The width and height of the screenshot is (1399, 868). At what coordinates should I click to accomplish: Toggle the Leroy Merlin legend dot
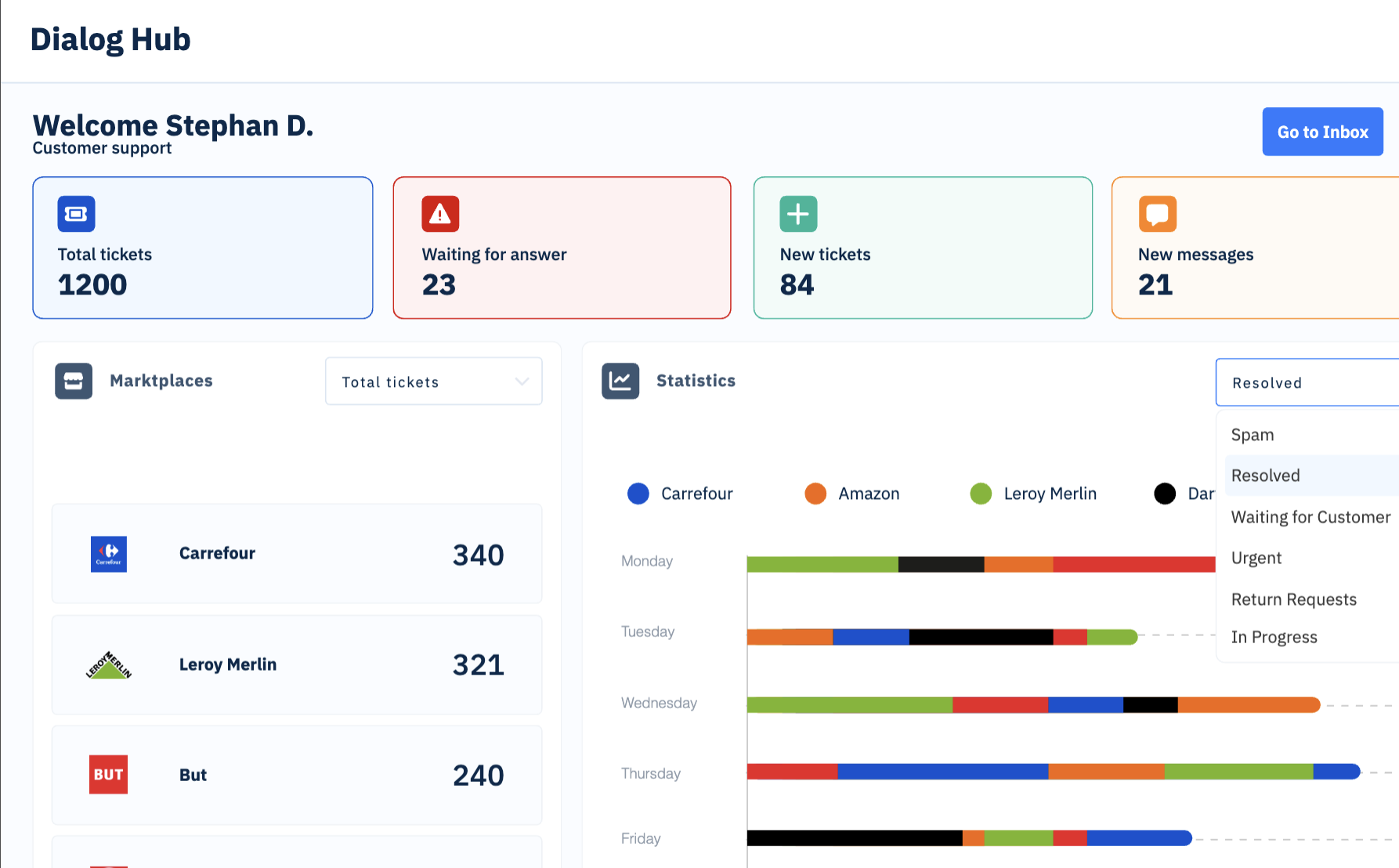tap(981, 494)
